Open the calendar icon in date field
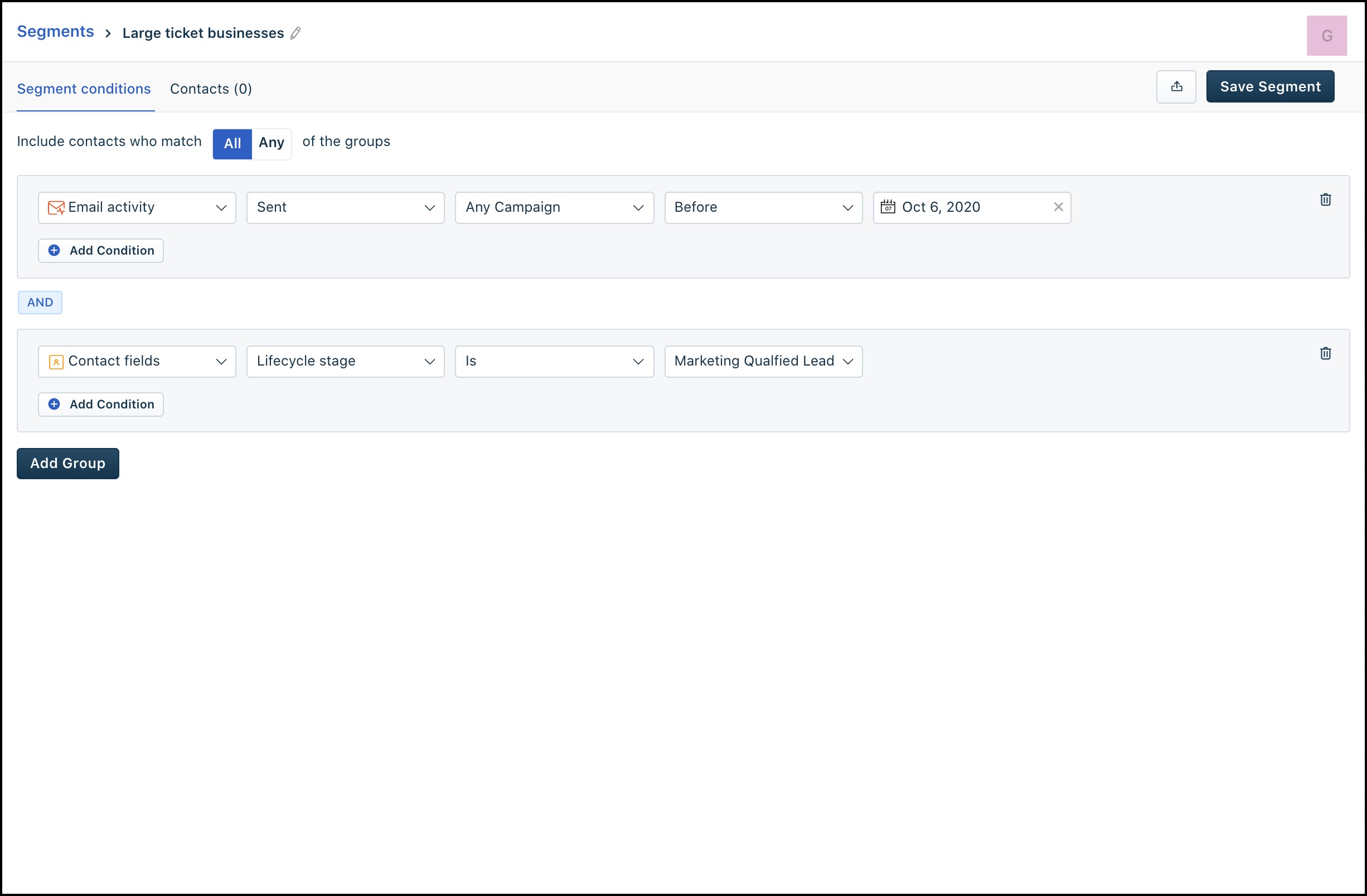The width and height of the screenshot is (1367, 896). [888, 207]
